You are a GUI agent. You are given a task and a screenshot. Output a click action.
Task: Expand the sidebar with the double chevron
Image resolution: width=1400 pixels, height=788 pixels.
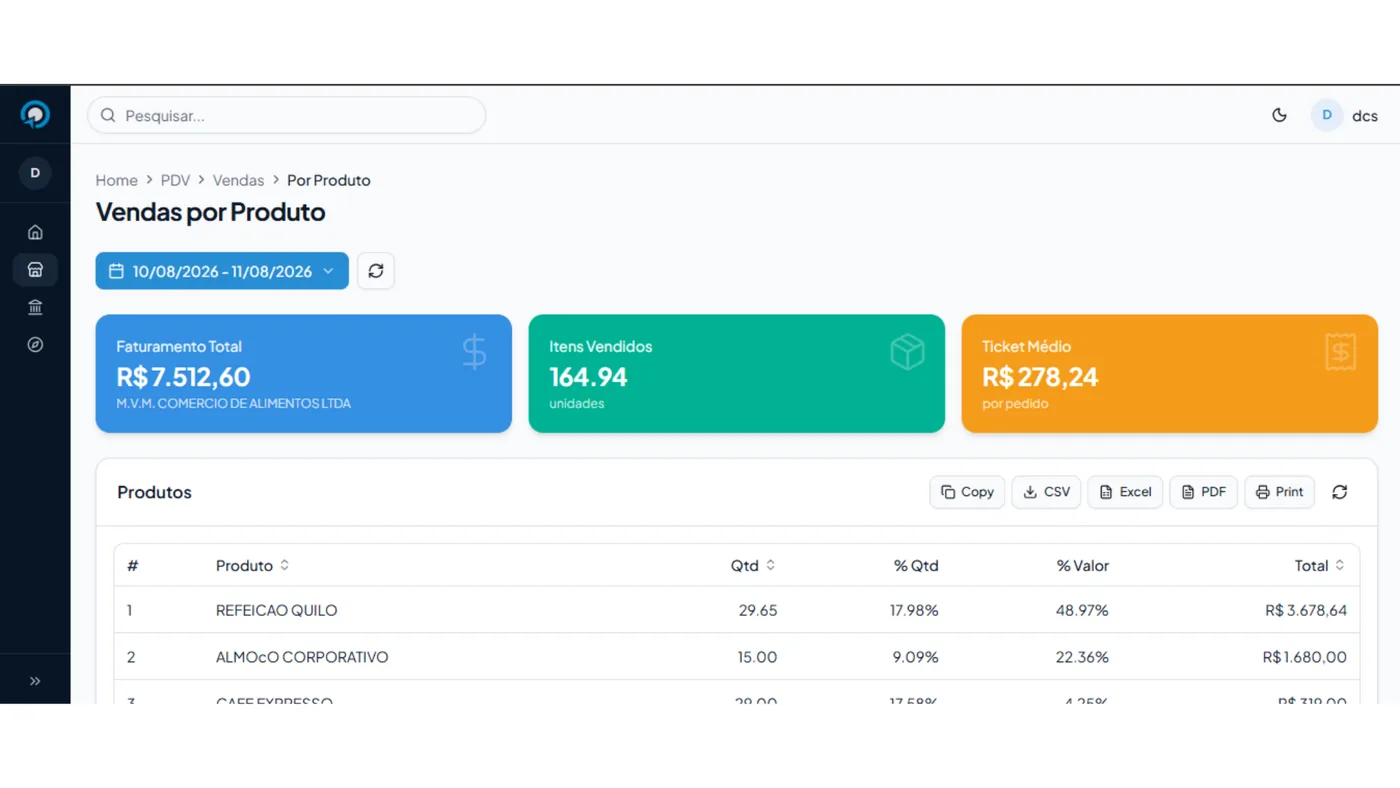coord(35,681)
